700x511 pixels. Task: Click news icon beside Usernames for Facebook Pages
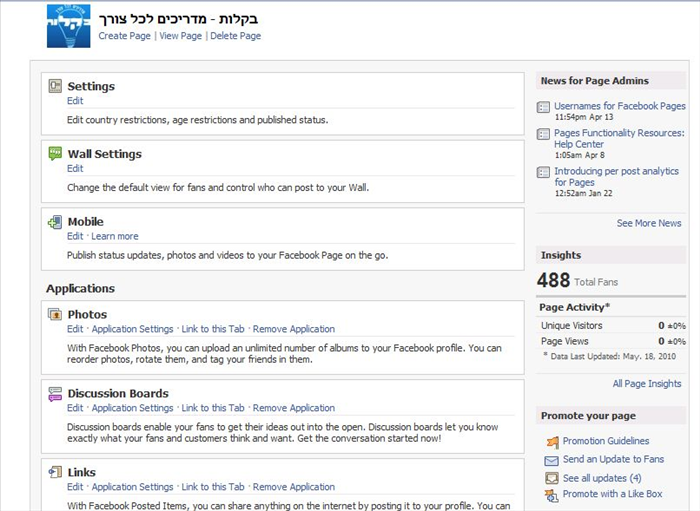click(x=543, y=107)
